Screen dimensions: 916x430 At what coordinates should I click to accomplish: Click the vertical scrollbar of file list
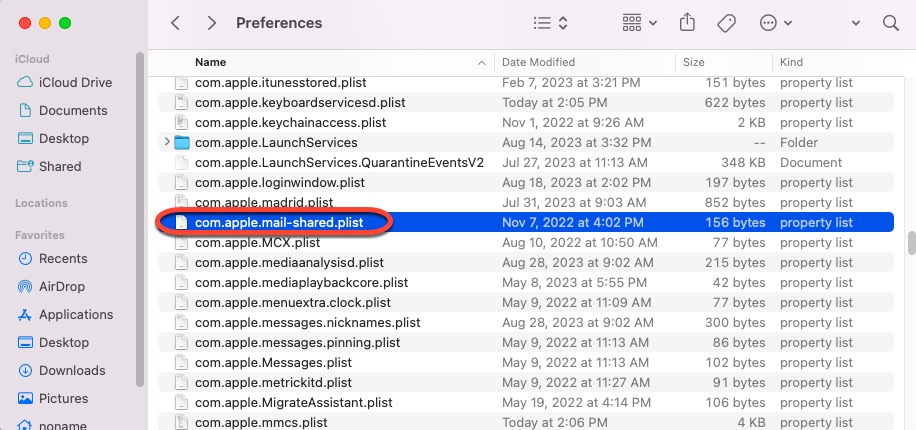[x=910, y=243]
